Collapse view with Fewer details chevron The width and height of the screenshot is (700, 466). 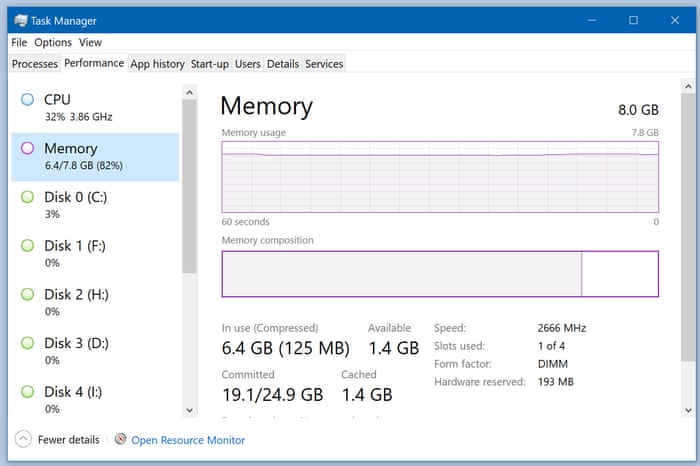coord(23,439)
